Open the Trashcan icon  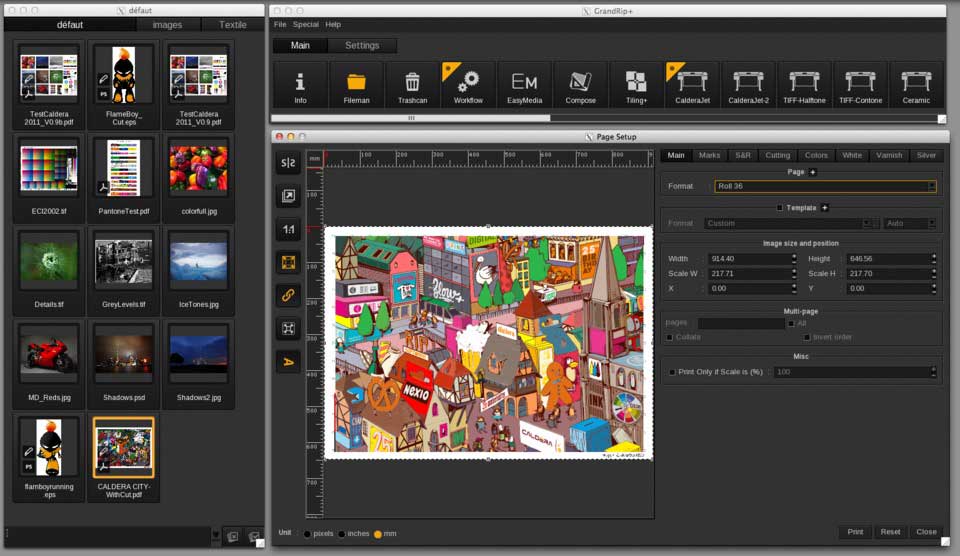tap(412, 85)
